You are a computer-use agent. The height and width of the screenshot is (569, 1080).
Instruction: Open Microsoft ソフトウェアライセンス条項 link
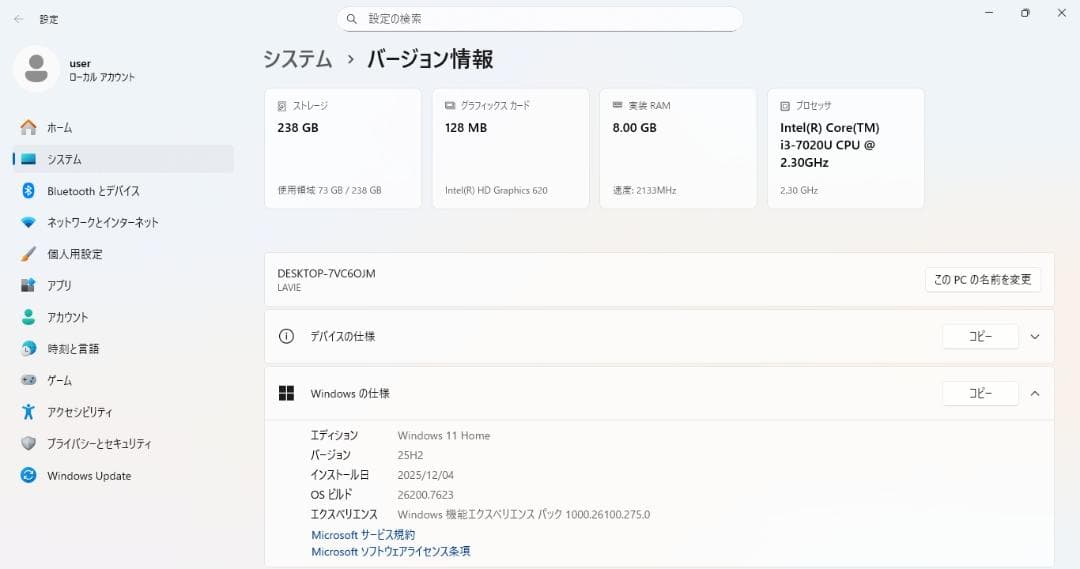pos(391,551)
